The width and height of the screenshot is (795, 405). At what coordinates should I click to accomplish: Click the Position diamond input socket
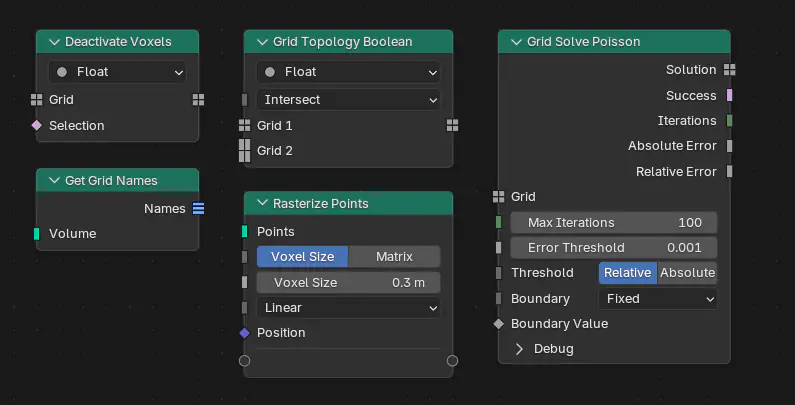(244, 333)
